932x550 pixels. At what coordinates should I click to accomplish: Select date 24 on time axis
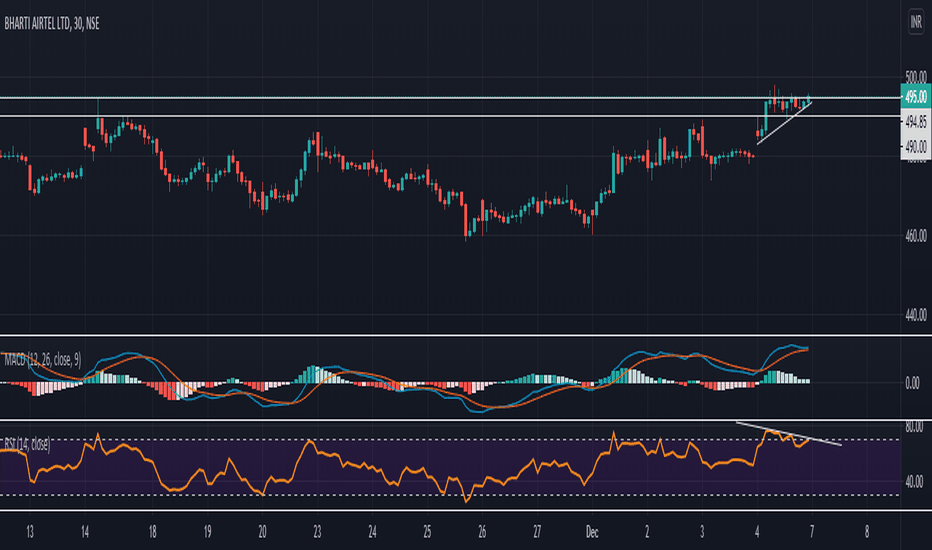(372, 532)
